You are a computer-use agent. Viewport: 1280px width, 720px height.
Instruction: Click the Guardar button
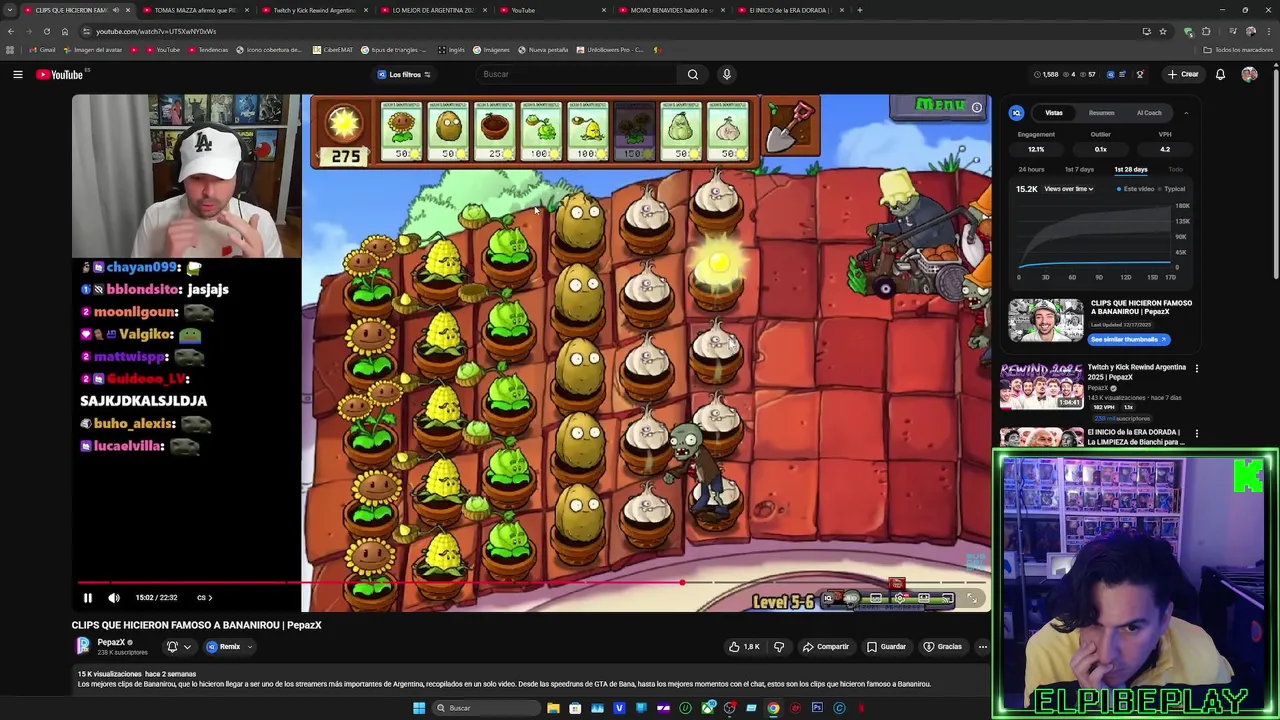(x=886, y=647)
